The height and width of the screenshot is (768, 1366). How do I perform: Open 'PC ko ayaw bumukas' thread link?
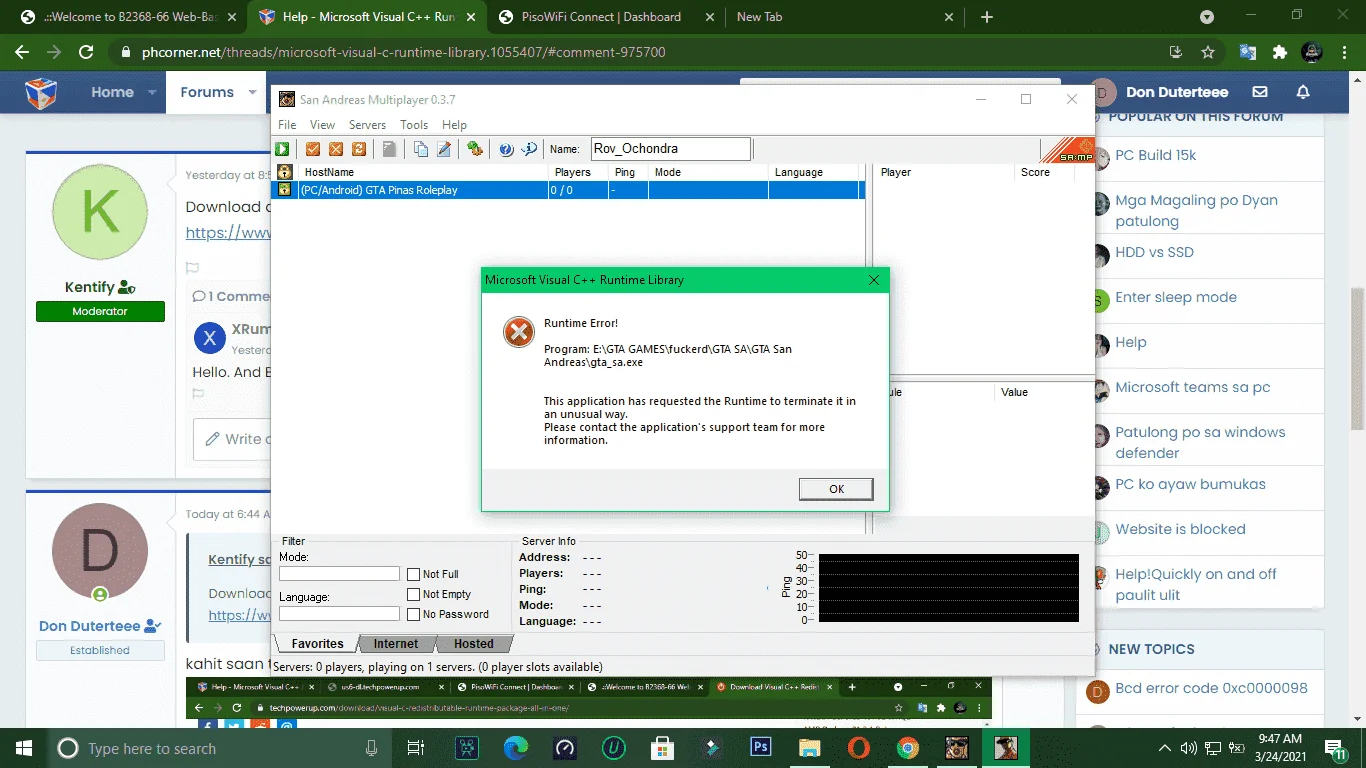pyautogui.click(x=1190, y=484)
